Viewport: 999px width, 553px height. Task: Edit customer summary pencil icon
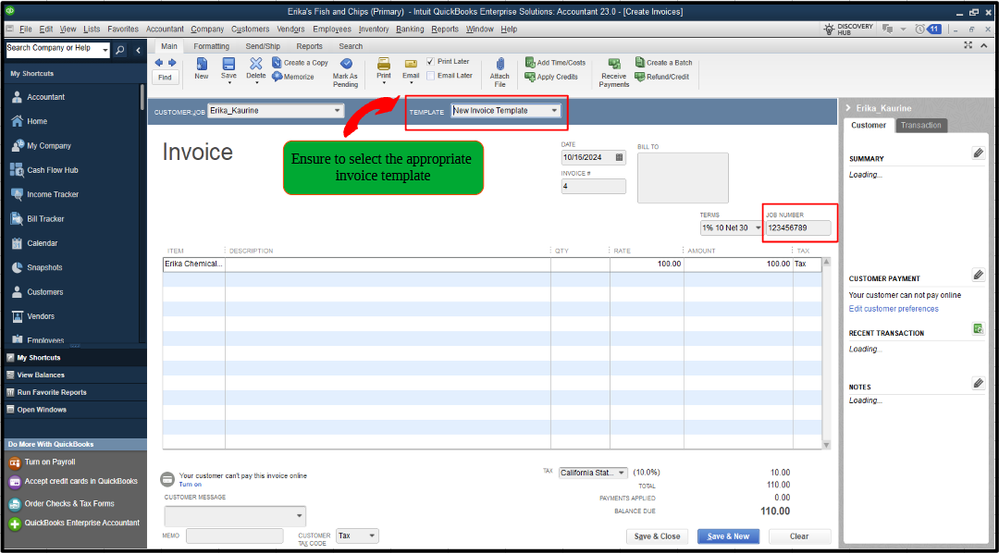tap(978, 153)
